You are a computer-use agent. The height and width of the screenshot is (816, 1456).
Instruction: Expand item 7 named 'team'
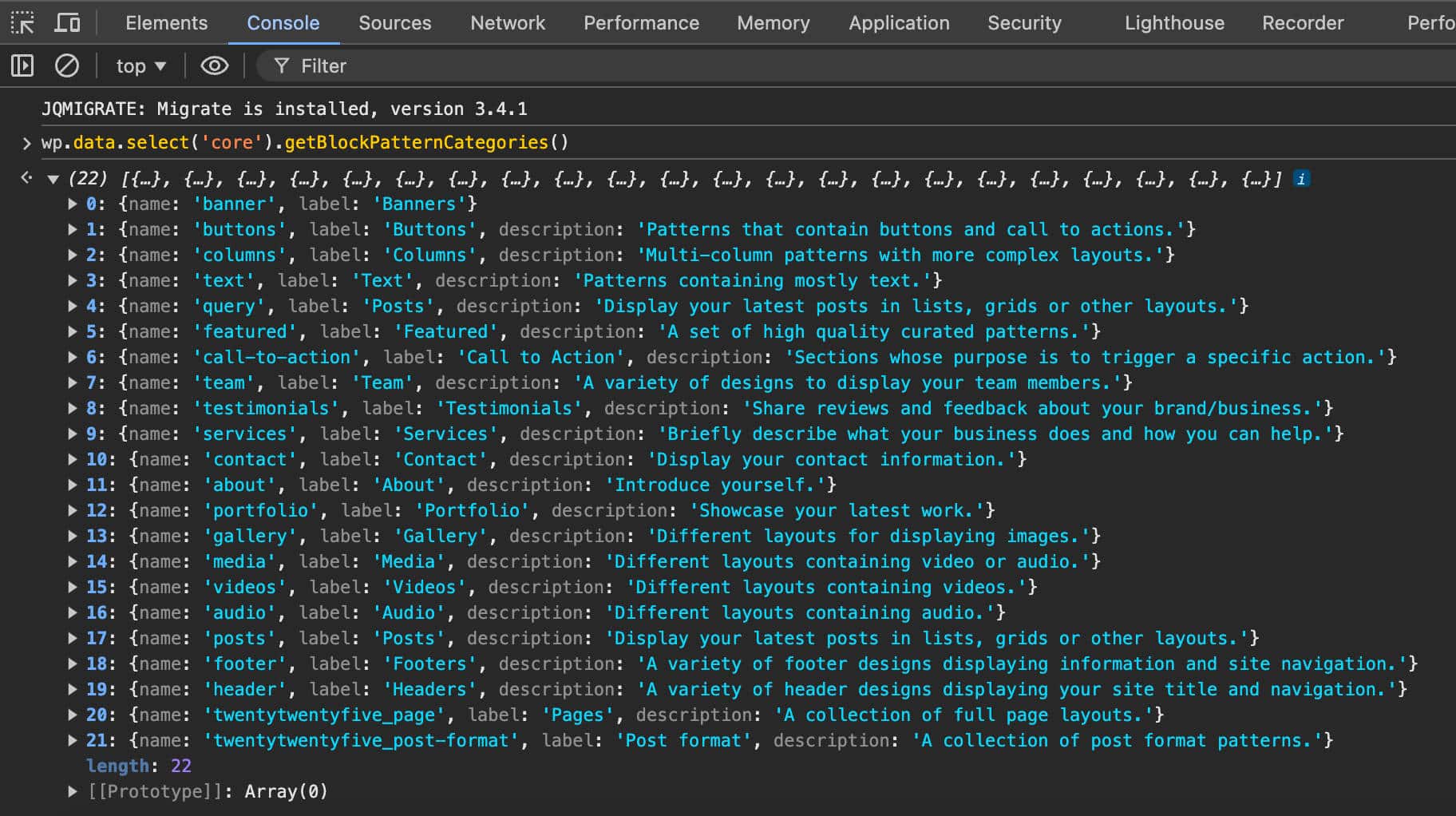[73, 382]
